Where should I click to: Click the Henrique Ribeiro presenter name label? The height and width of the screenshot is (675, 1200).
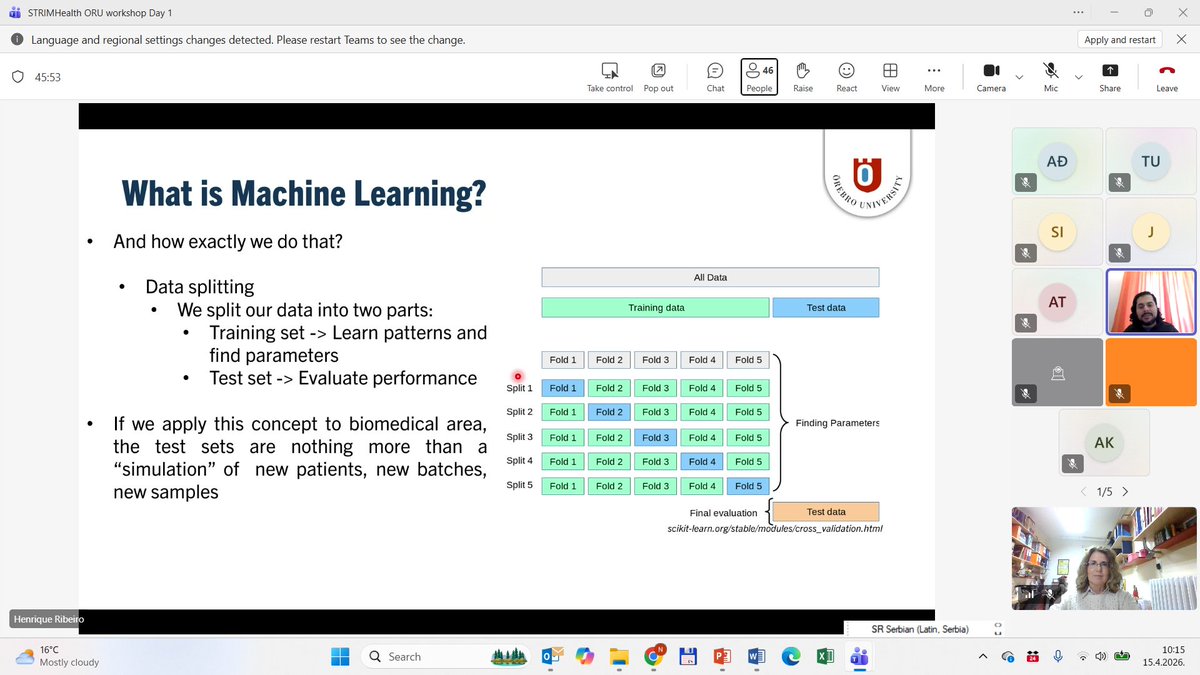point(48,620)
